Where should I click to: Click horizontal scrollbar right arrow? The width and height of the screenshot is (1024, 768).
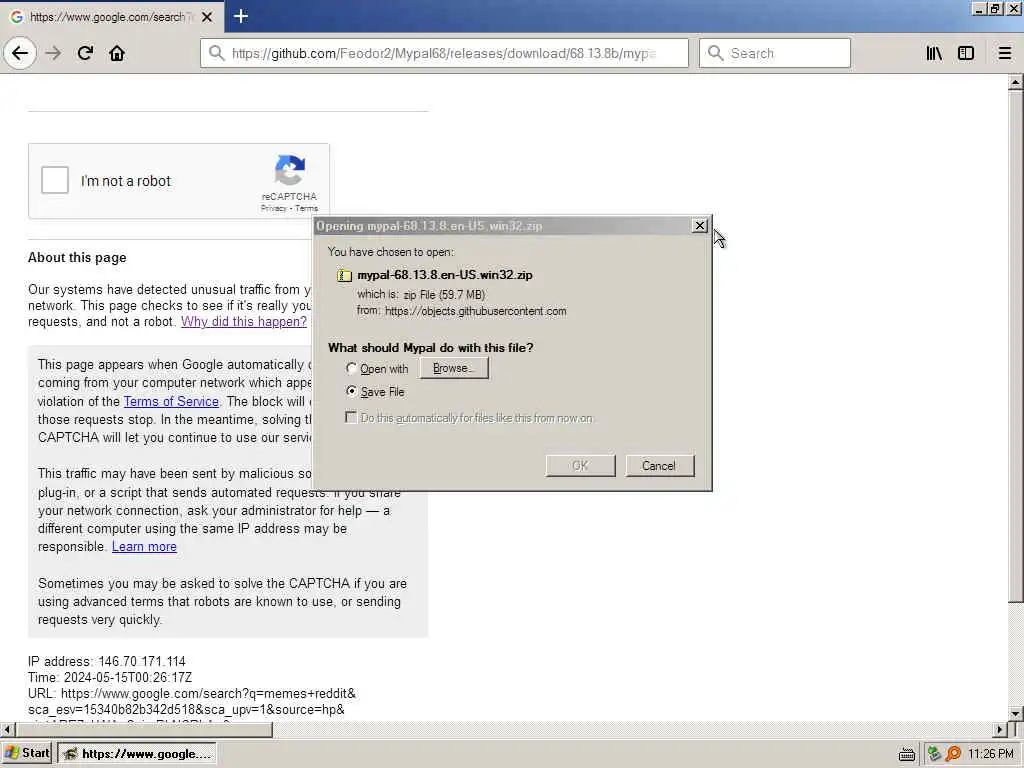click(1000, 729)
